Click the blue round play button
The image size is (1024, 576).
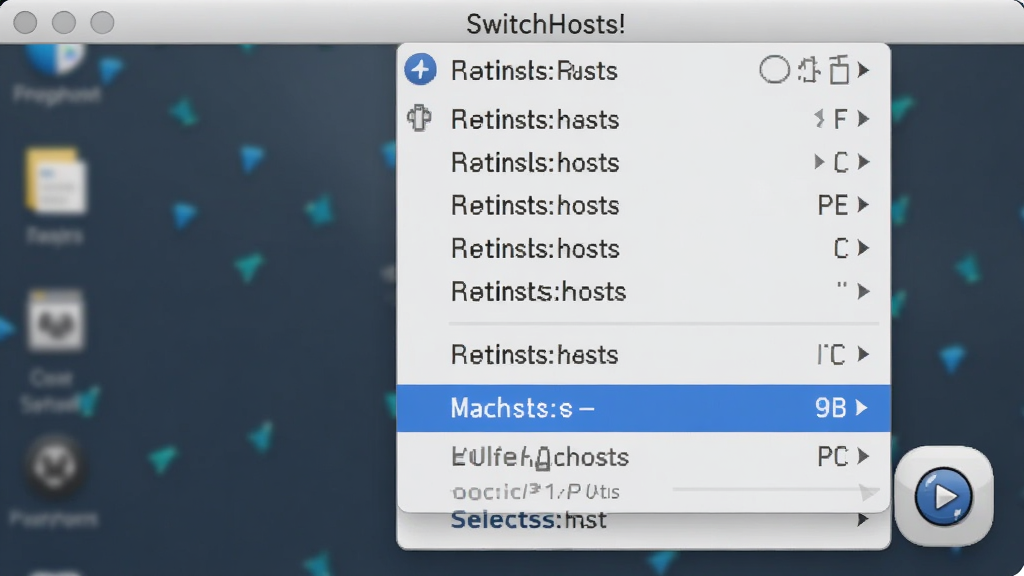pyautogui.click(x=943, y=496)
